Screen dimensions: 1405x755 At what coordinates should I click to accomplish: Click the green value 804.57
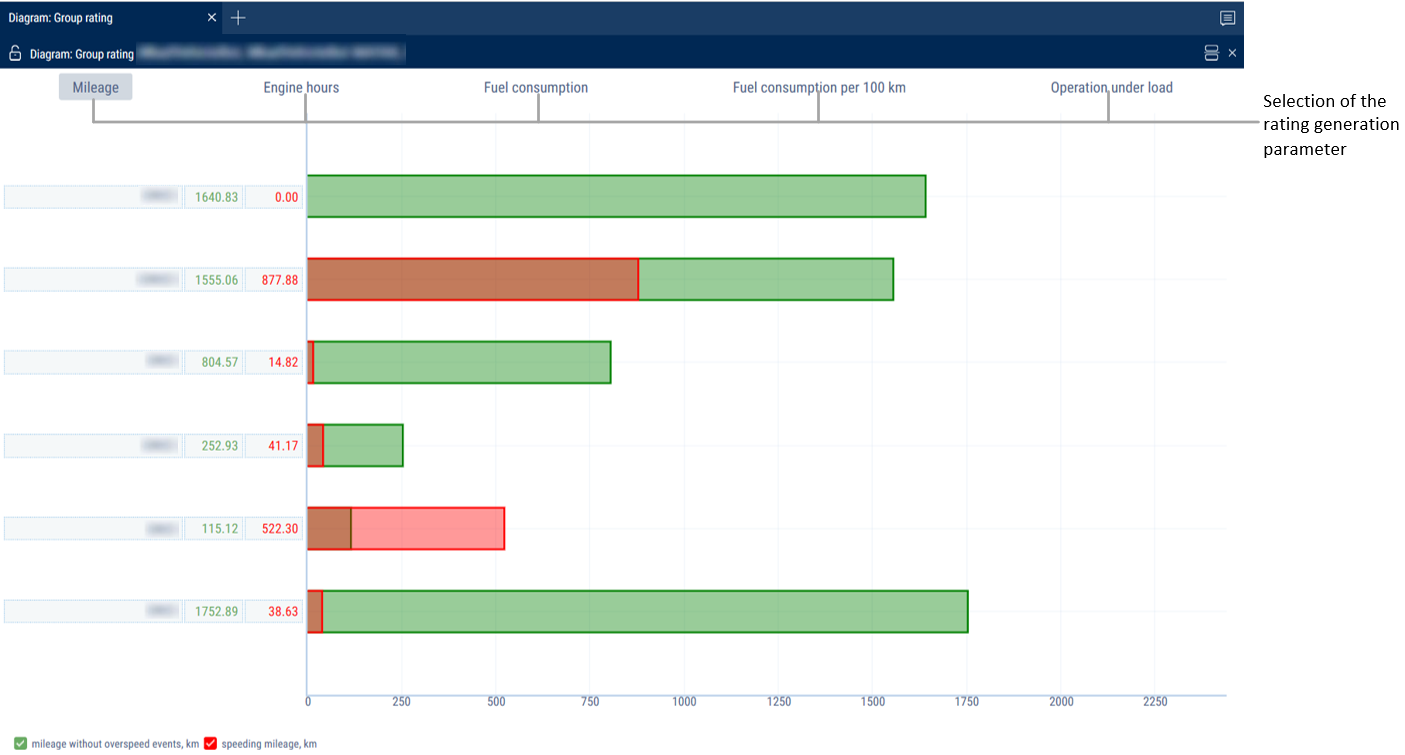(213, 362)
